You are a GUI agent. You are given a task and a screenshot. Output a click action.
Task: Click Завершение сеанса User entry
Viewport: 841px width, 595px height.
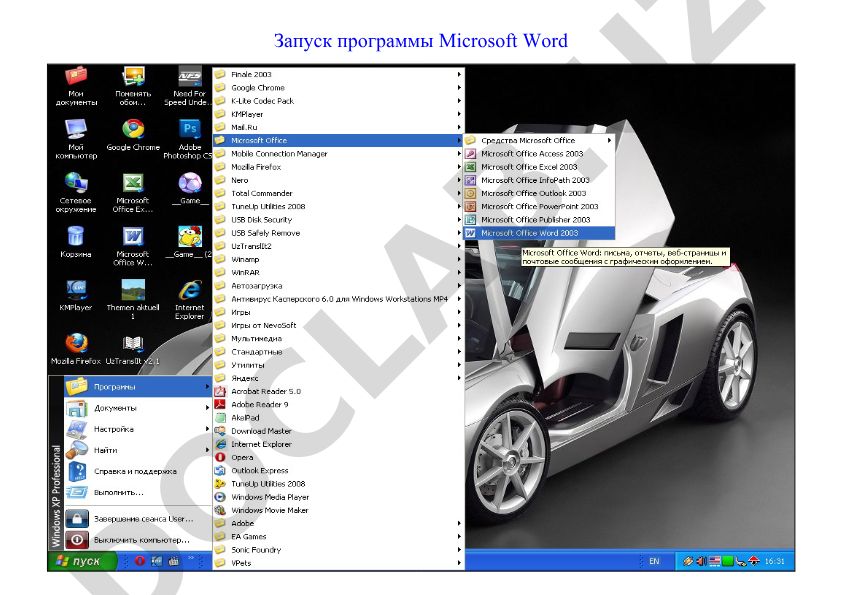(138, 519)
